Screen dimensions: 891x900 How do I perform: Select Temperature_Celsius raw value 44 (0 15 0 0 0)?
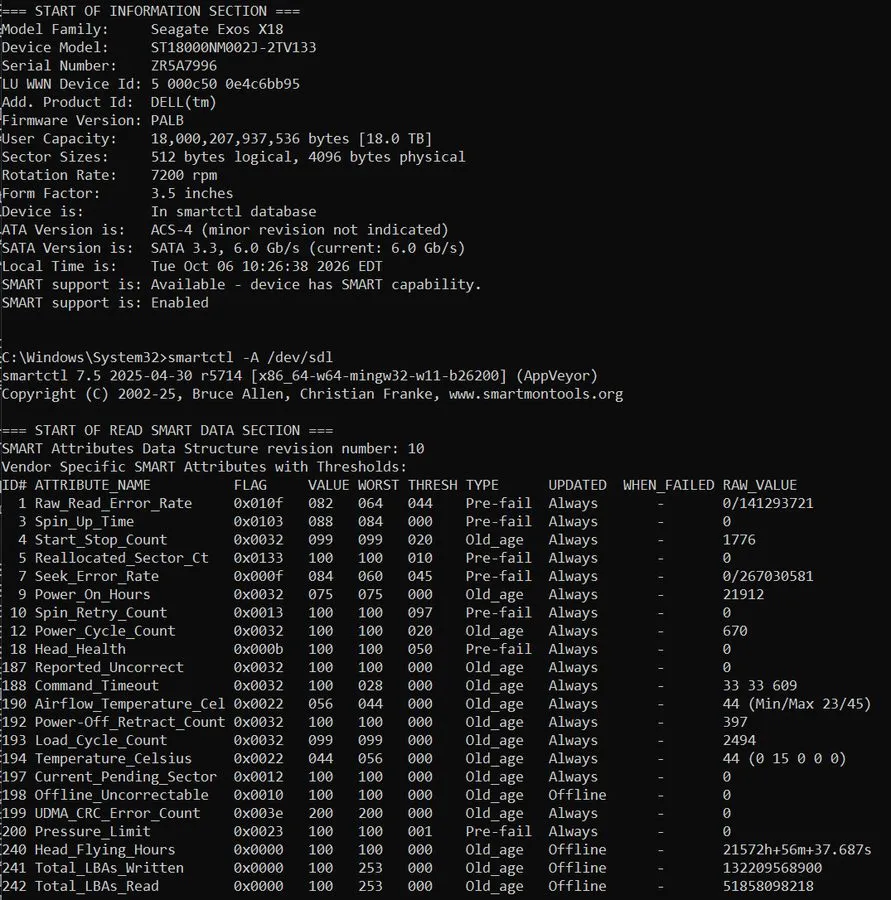784,759
